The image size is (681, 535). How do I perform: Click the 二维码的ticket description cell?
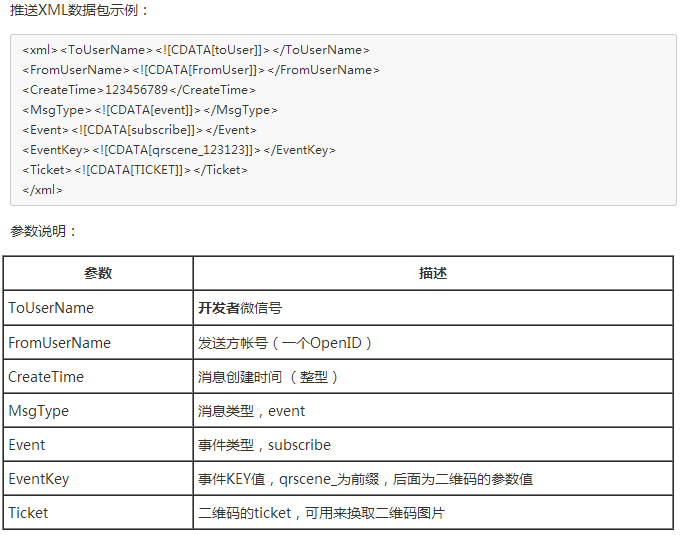click(320, 513)
